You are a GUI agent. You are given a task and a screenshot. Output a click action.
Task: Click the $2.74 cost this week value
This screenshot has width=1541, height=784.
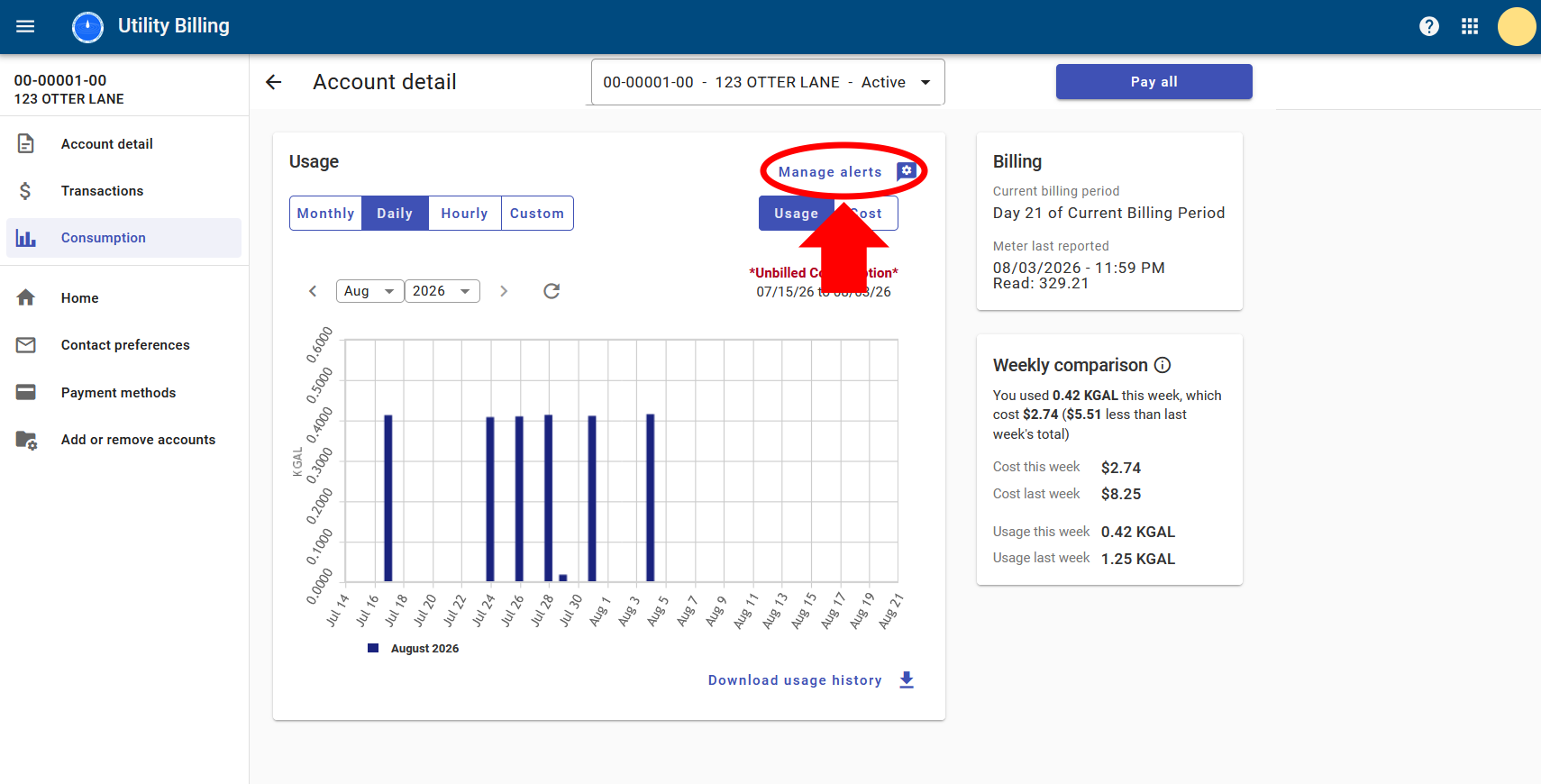(1121, 468)
